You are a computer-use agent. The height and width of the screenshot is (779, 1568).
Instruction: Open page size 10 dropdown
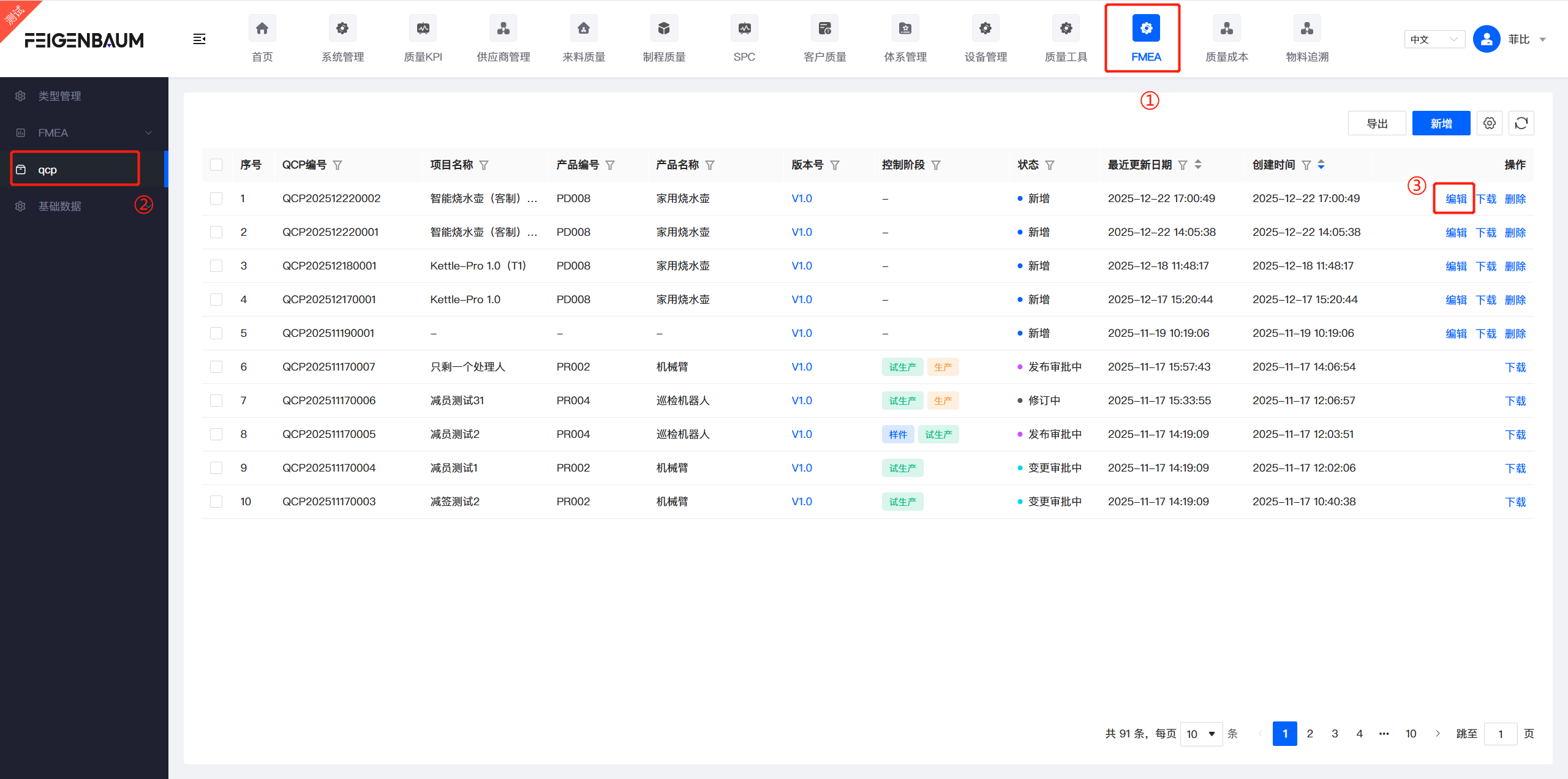[x=1200, y=734]
